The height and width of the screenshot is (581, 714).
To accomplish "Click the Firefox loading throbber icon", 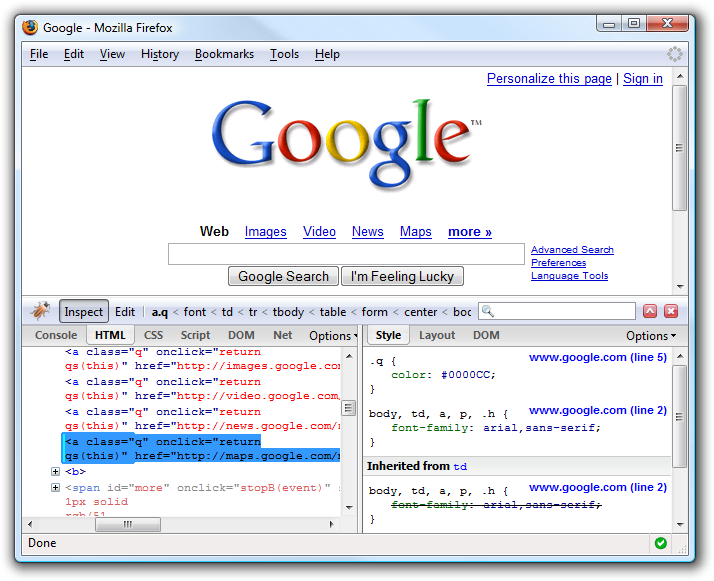I will 675,54.
